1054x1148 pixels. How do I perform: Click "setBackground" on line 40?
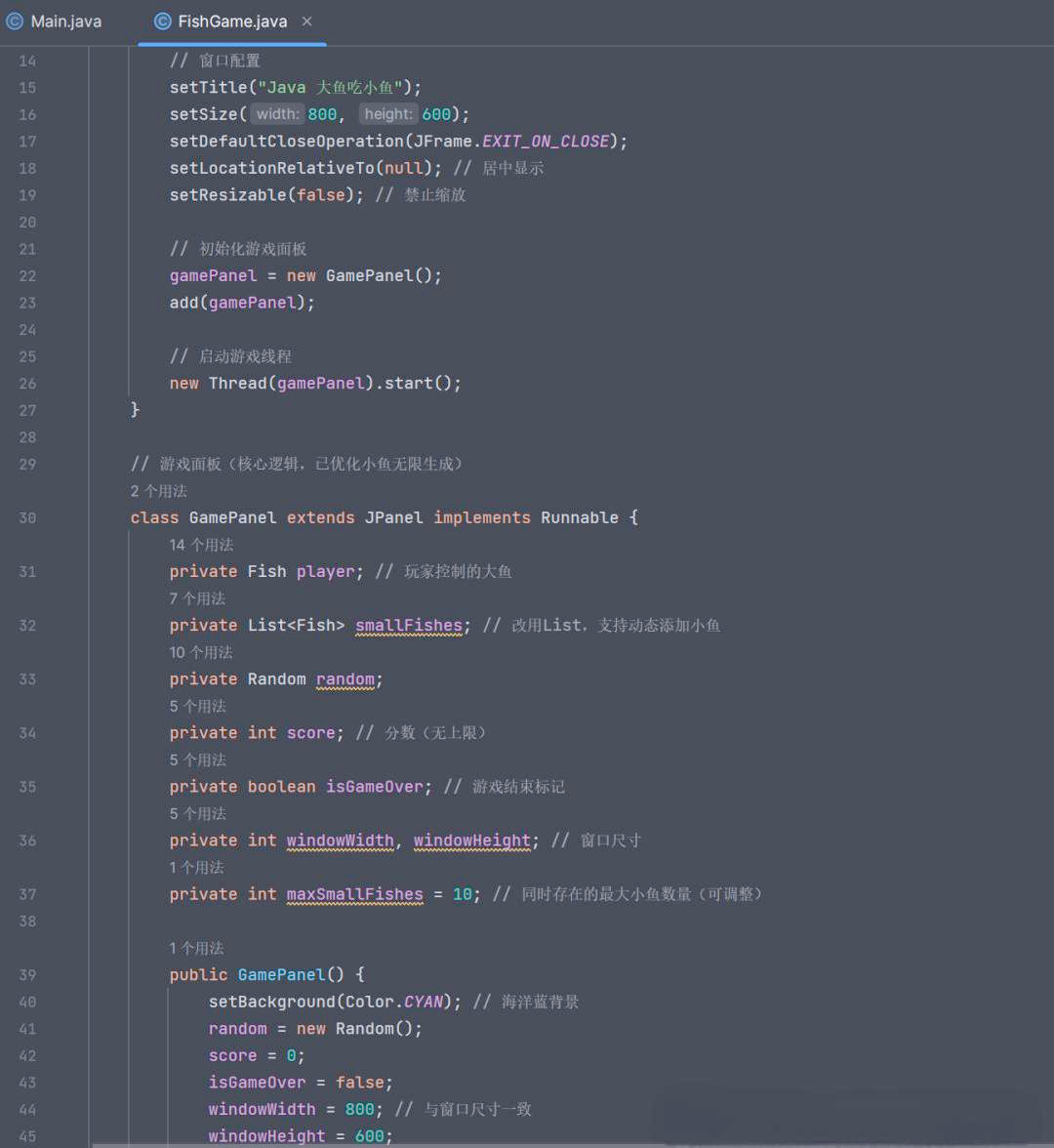pyautogui.click(x=272, y=1002)
